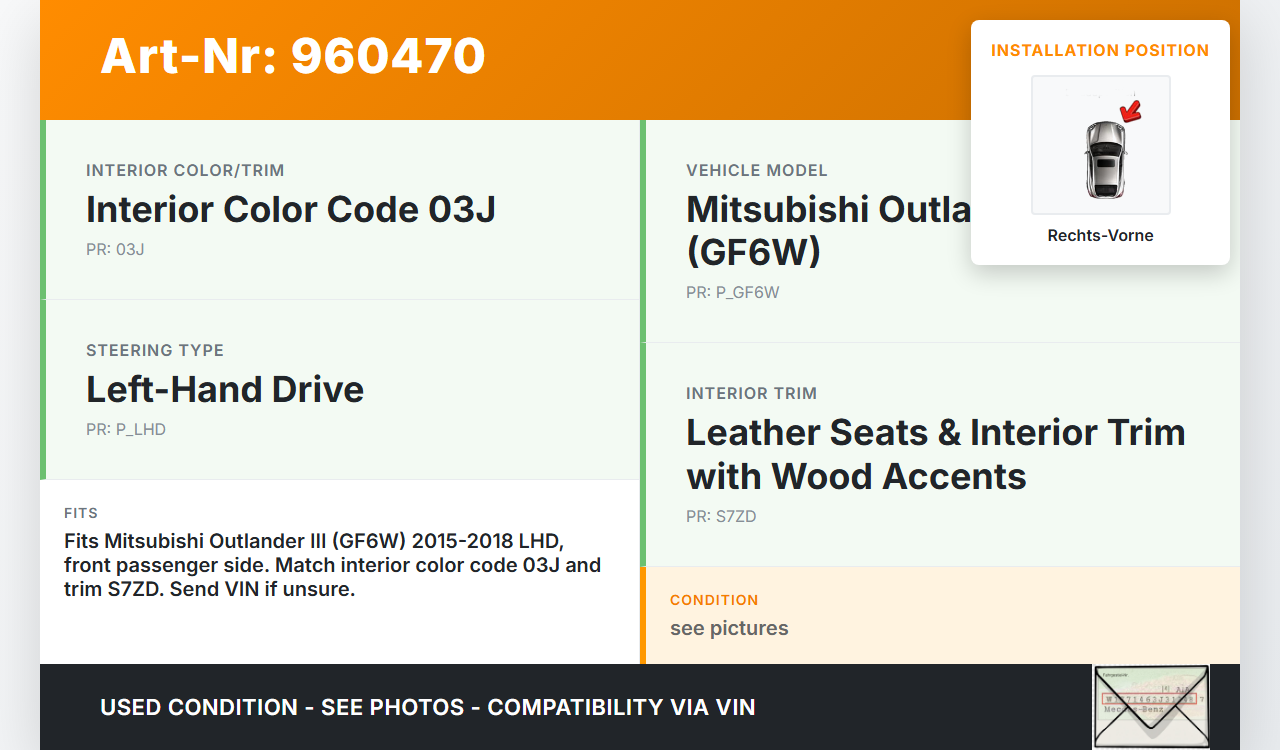Open the vehicle registration document thumbnail
This screenshot has height=750, width=1280.
pyautogui.click(x=1151, y=706)
